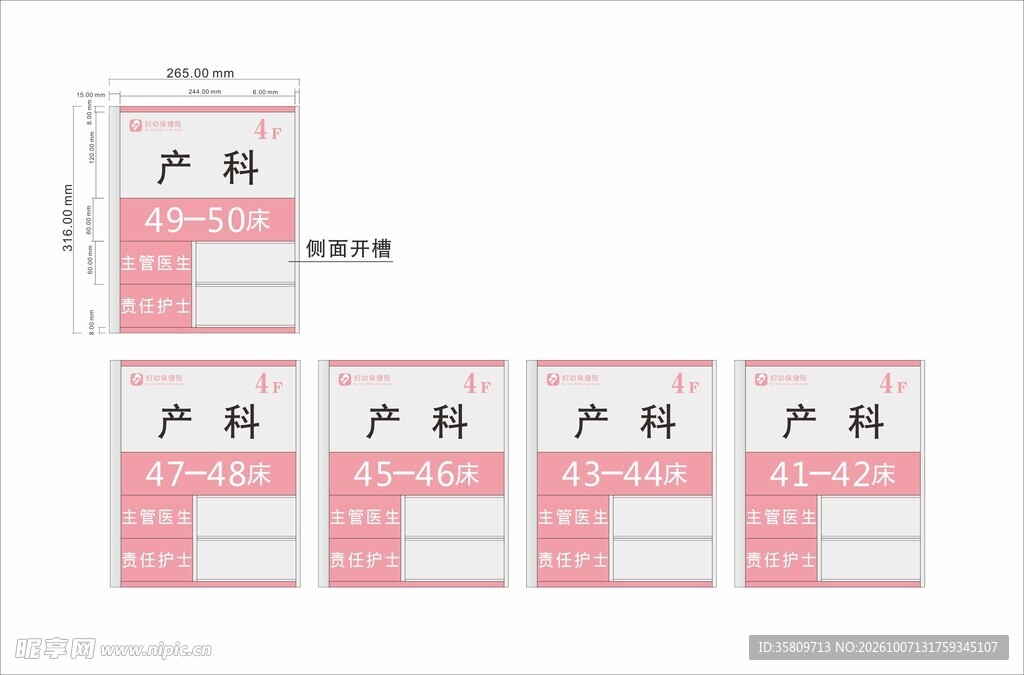Select blank doctor name slot on 43–44床 sign
Screen dimensions: 1024x675
663,516
